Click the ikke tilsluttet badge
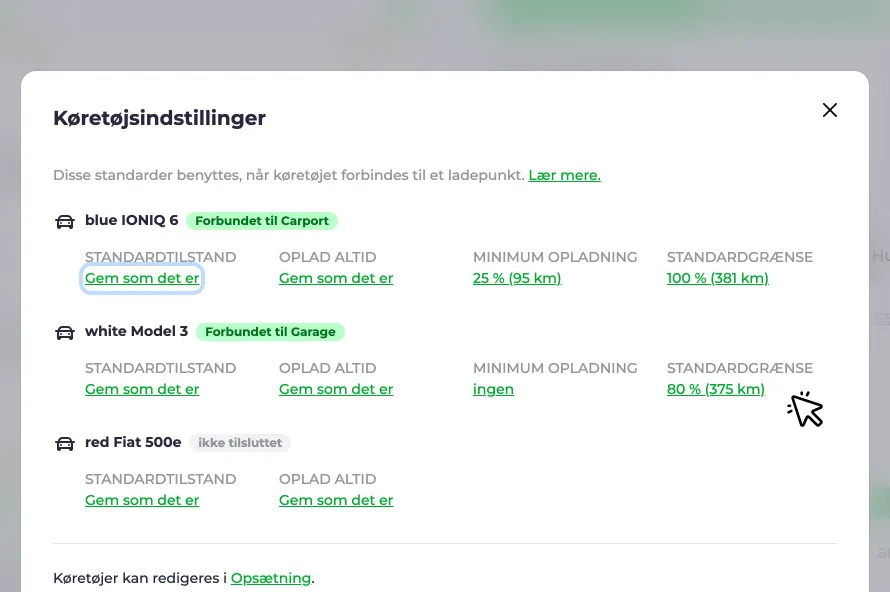This screenshot has height=592, width=890. pos(240,443)
